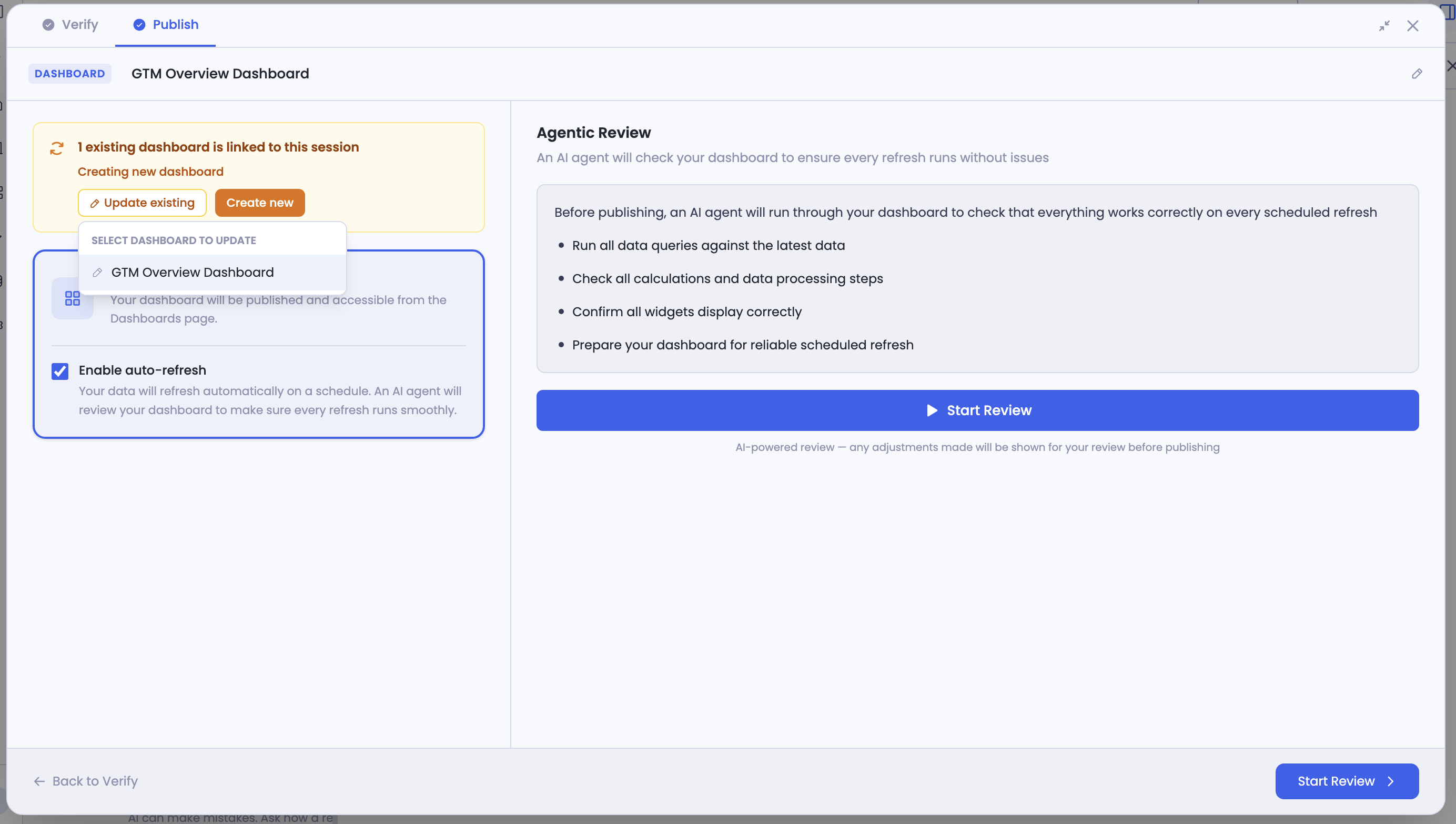1456x824 pixels.
Task: Select GTM Overview Dashboard from update list
Action: 213,272
